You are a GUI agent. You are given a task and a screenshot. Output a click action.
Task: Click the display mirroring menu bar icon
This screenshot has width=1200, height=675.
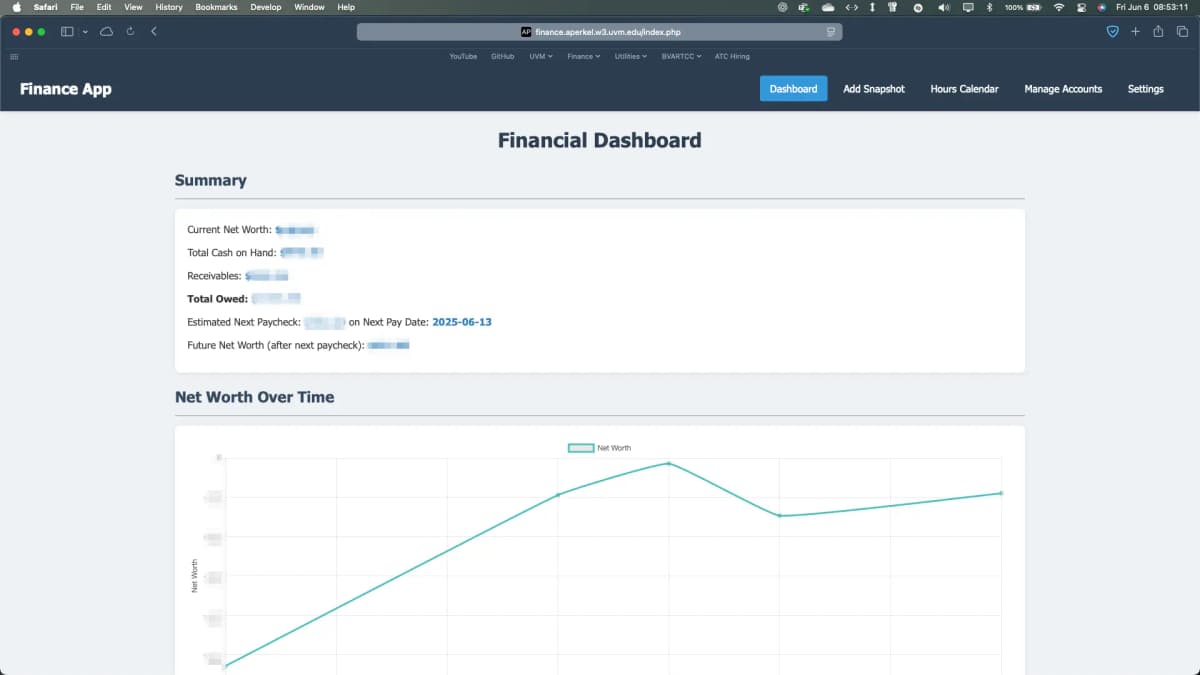[x=967, y=7]
